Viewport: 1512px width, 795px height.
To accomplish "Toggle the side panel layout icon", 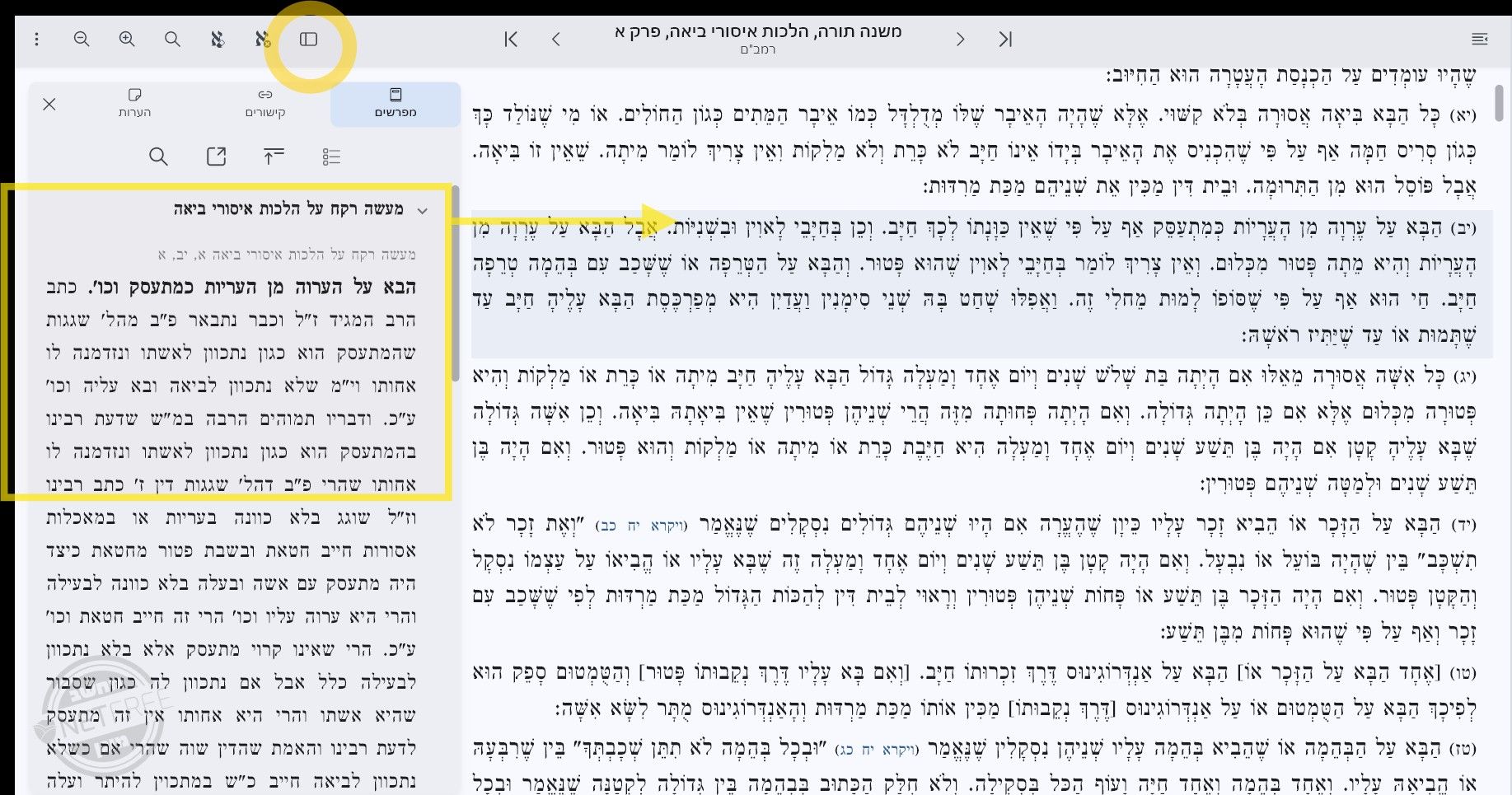I will [309, 40].
